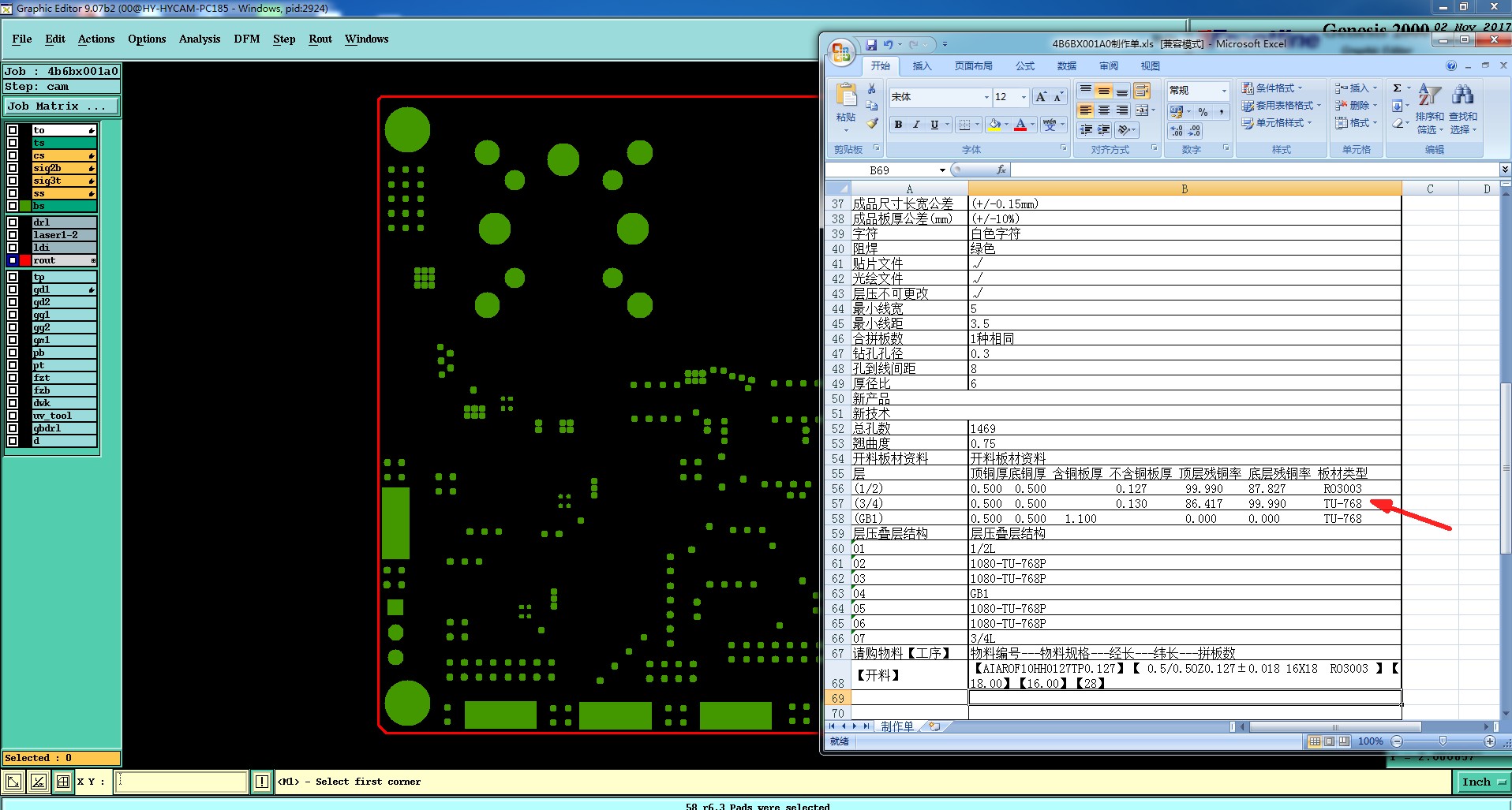
Task: Expand the Name Box dropdown B69
Action: coord(942,170)
